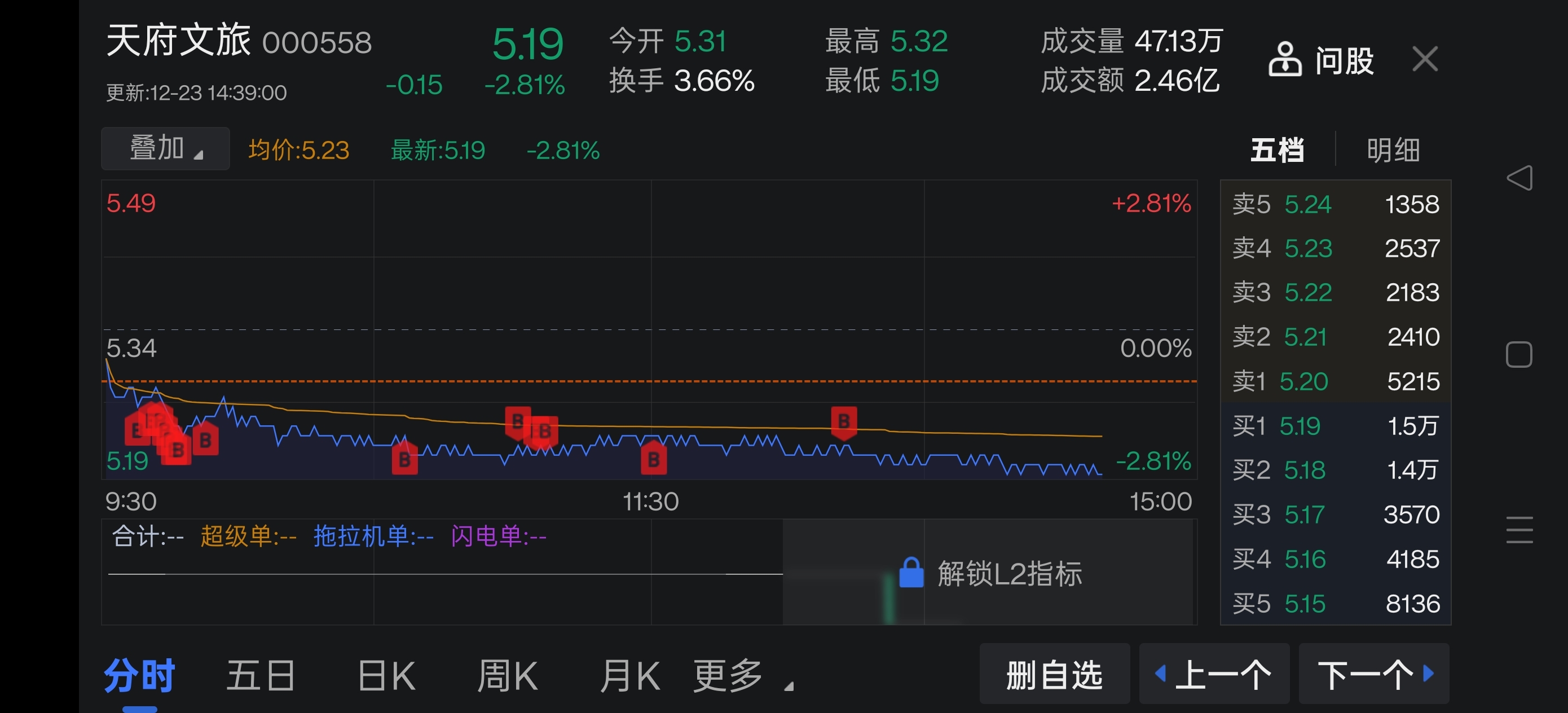Screen dimensions: 1568x713
Task: Tap the Android recents menu icon
Action: [1519, 529]
